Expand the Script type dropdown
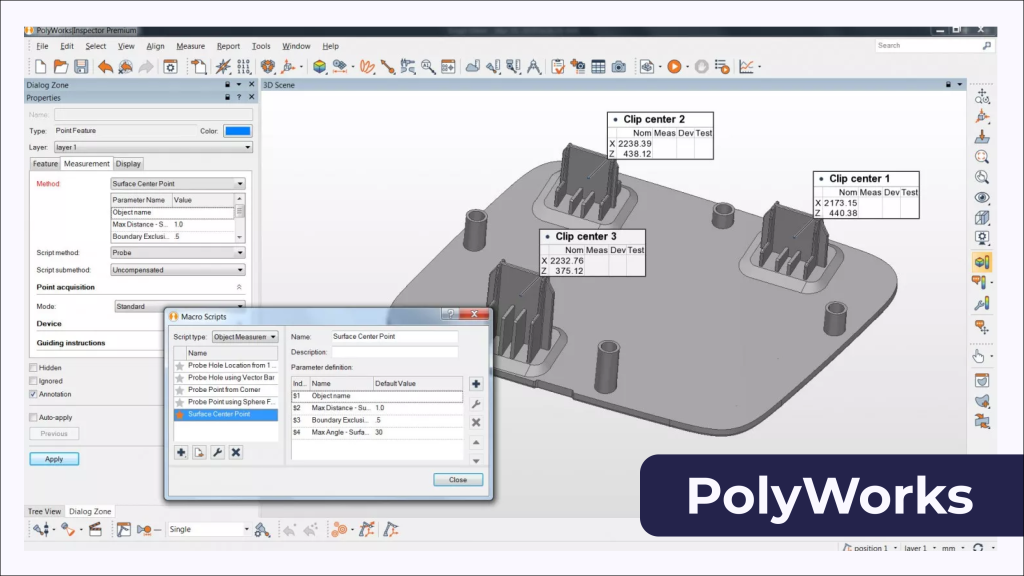Screen dimensions: 1024x576 tap(245, 337)
